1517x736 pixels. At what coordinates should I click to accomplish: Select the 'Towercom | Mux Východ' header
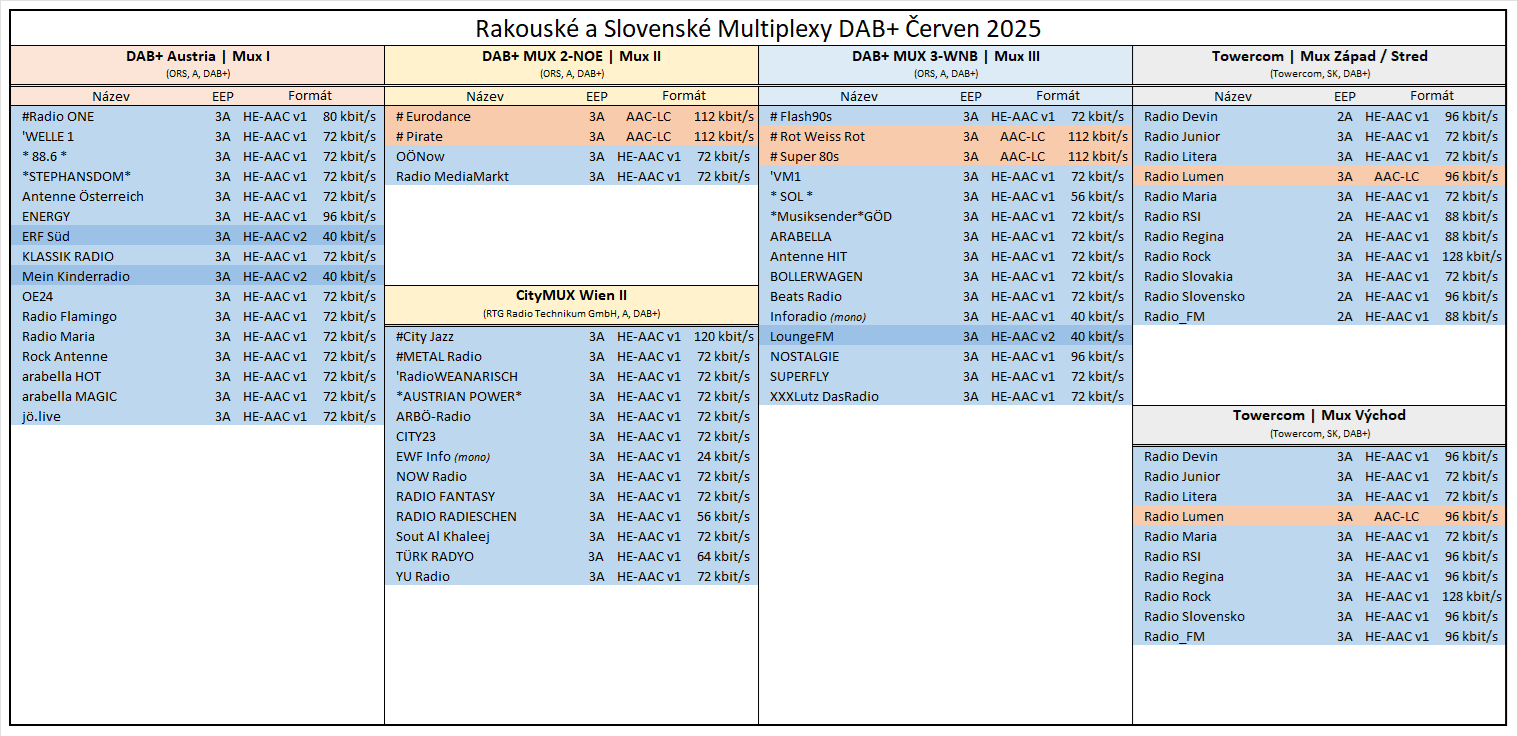pyautogui.click(x=1319, y=415)
